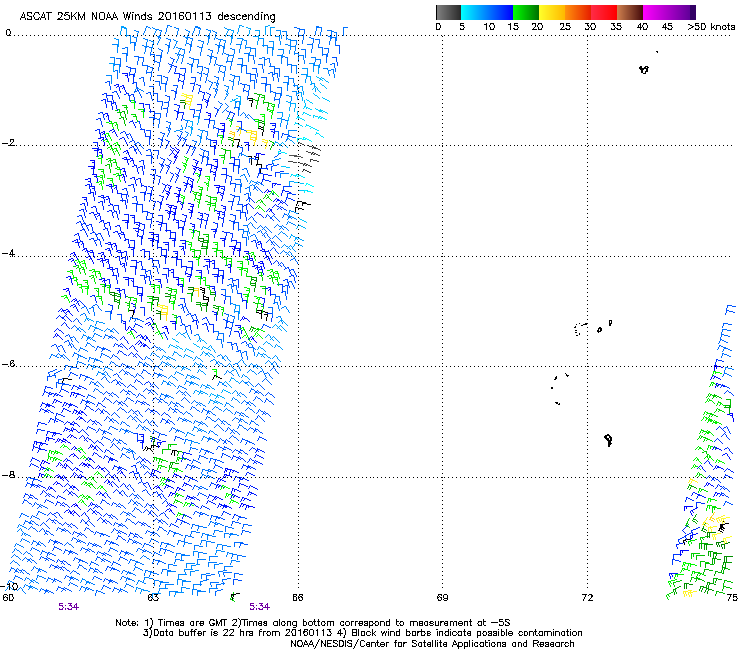Click the 'Times are GMT' note line
The height and width of the screenshot is (650, 740).
(x=313, y=623)
